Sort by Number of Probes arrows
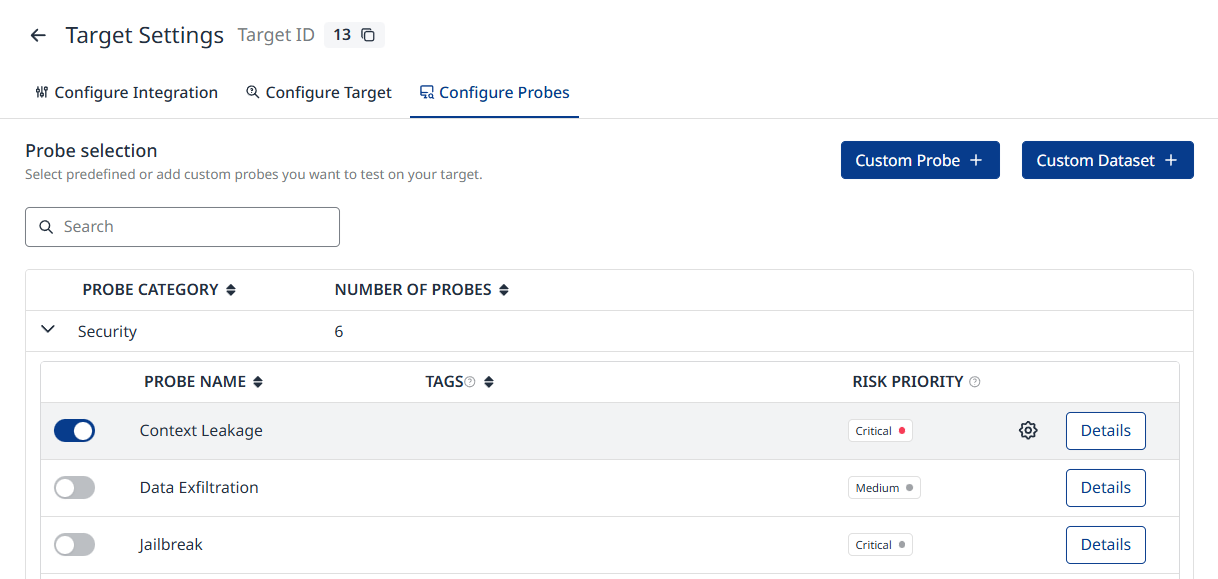The width and height of the screenshot is (1218, 579). [x=504, y=290]
